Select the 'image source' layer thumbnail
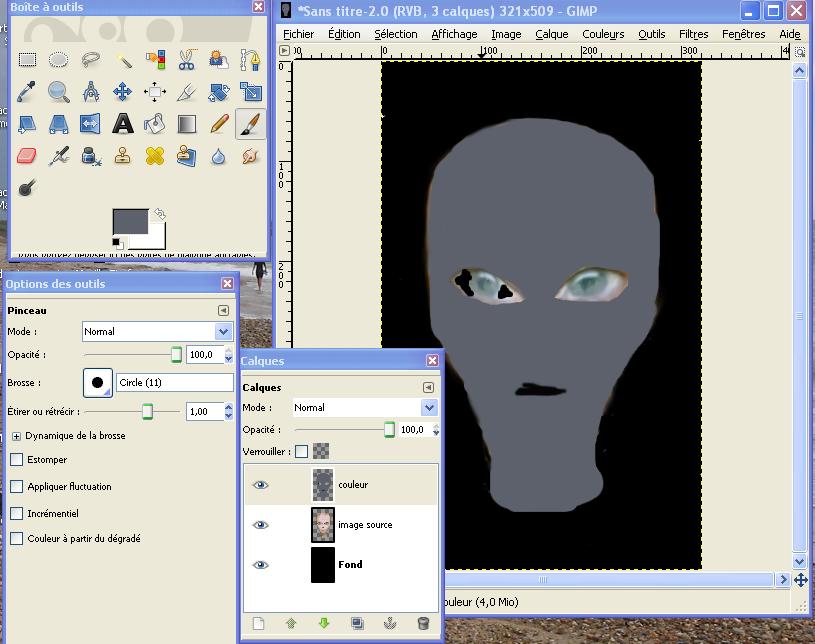Screen dimensions: 815x644 pyautogui.click(x=323, y=525)
